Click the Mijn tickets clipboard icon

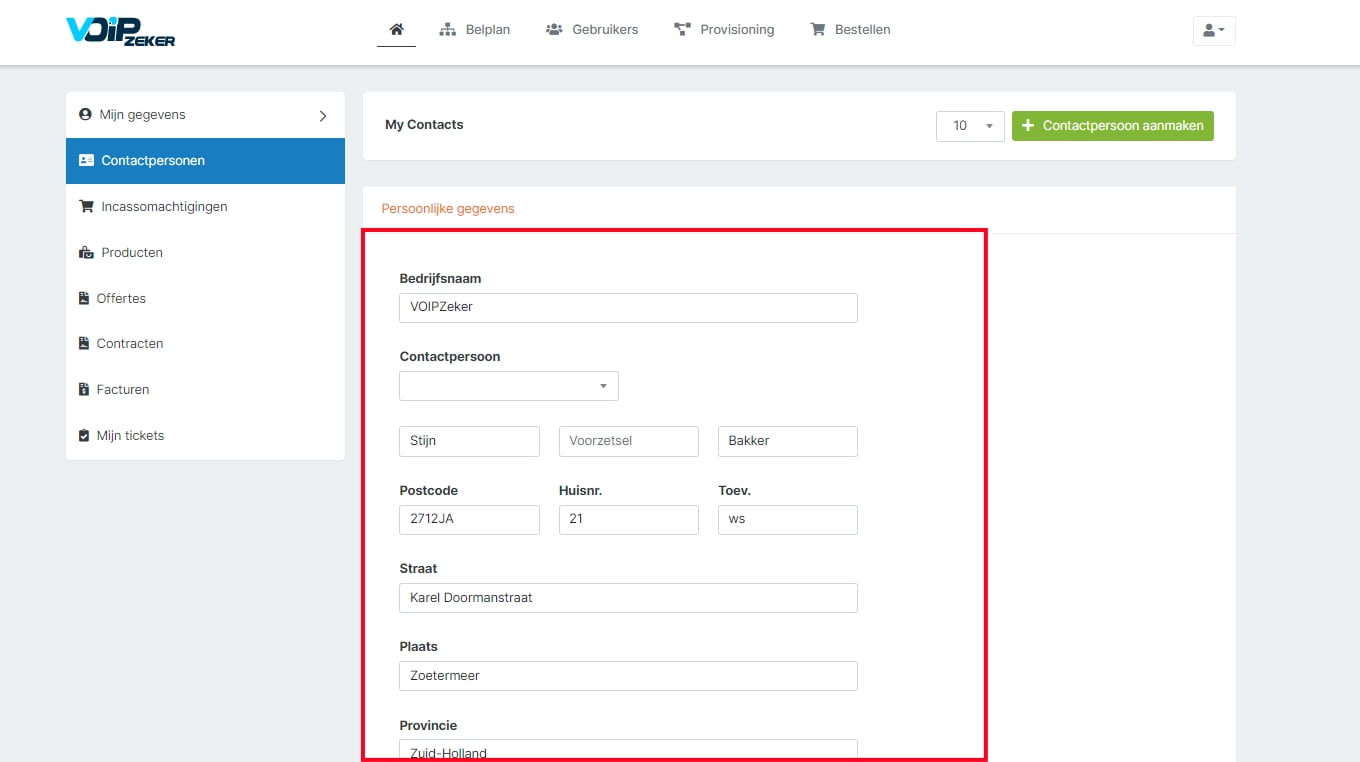point(84,436)
